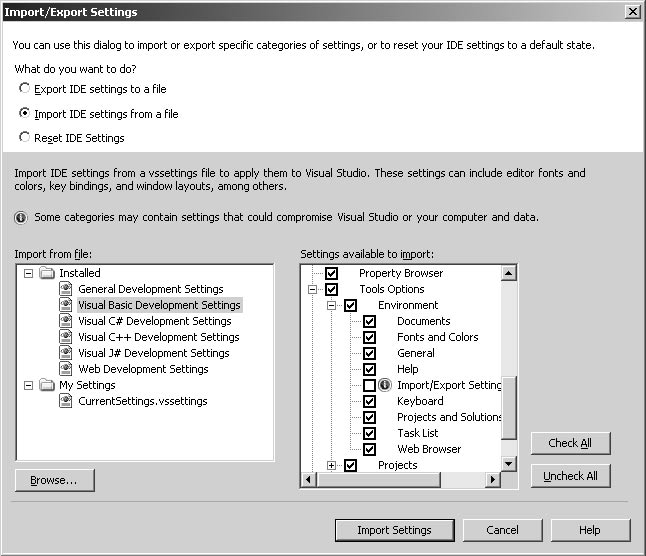Uncheck the Projects and Solutions checkbox
This screenshot has height=556, width=646.
(370, 417)
